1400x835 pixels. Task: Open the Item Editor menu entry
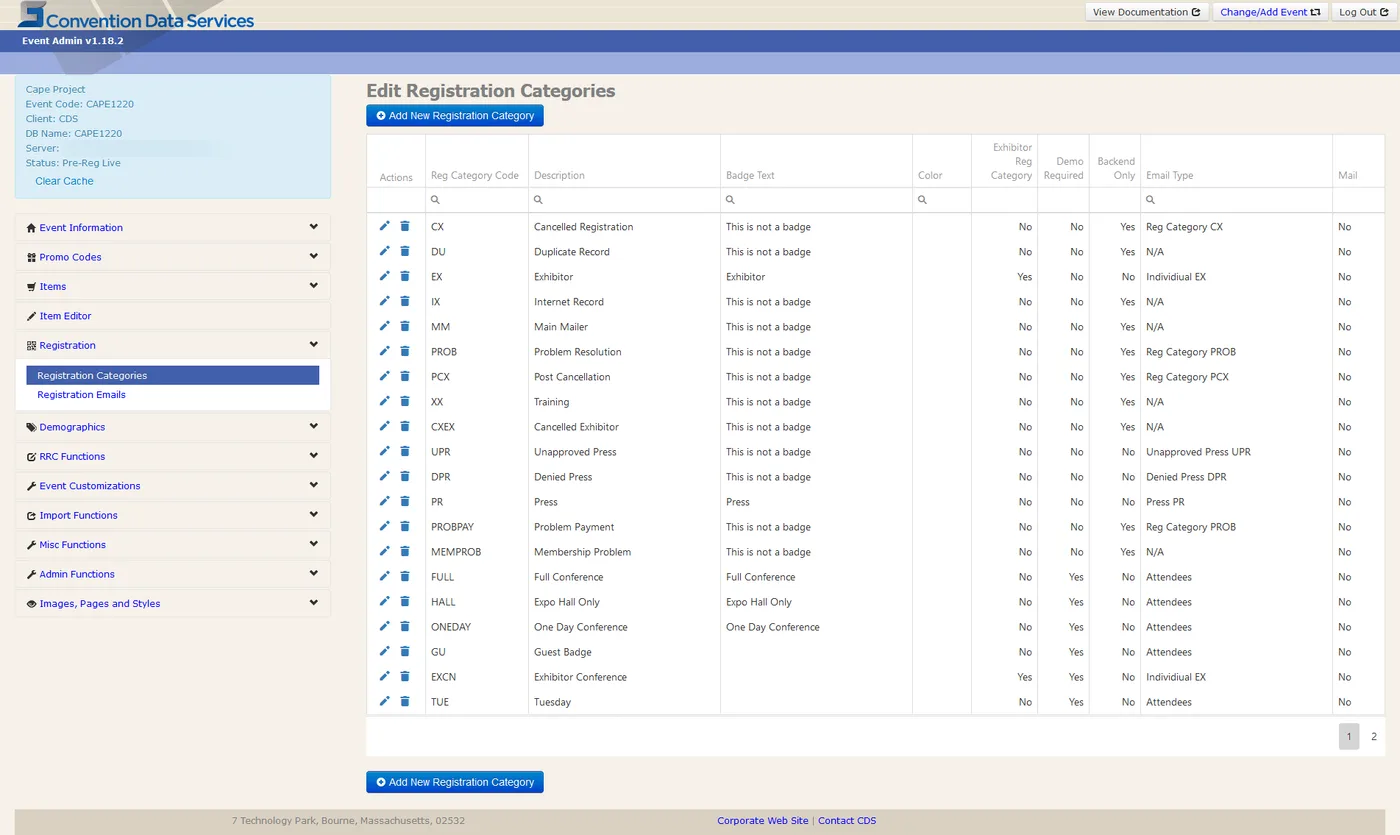(65, 316)
